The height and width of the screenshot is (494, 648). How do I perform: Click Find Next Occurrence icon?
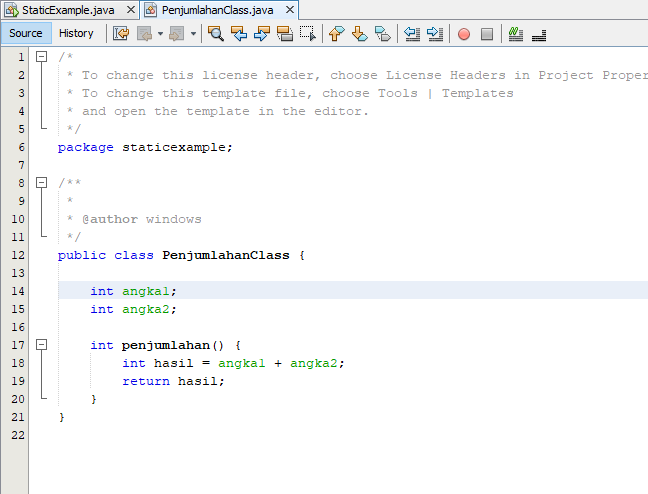(x=262, y=33)
